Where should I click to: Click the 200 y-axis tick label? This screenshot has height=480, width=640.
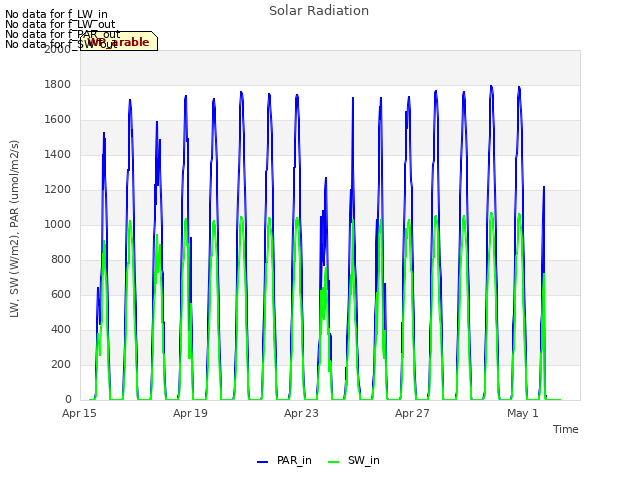coord(61,364)
